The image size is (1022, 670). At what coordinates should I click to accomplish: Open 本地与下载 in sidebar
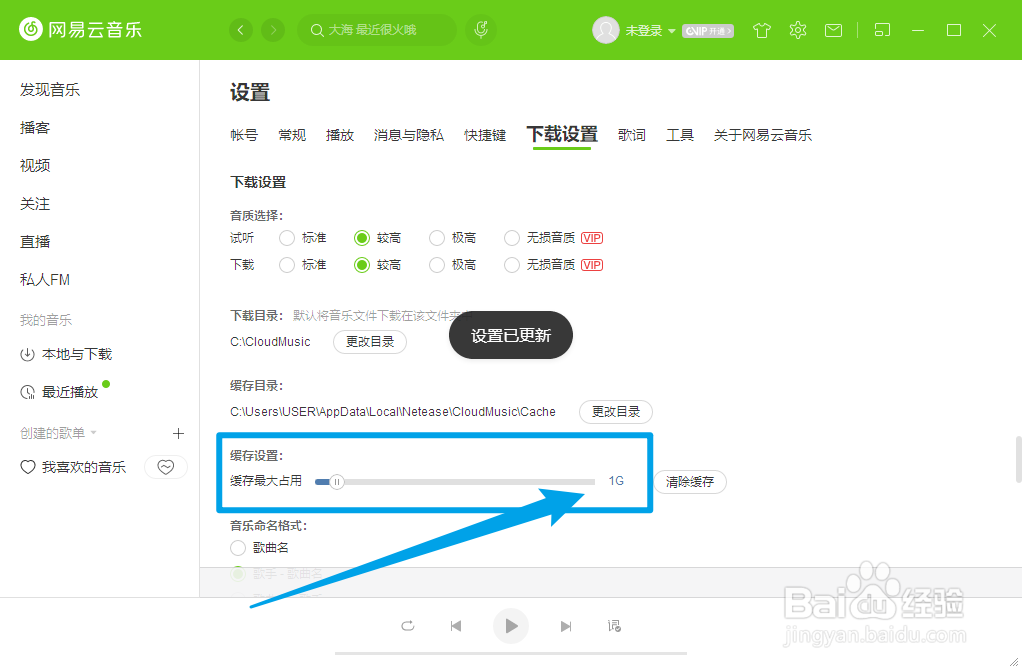66,354
